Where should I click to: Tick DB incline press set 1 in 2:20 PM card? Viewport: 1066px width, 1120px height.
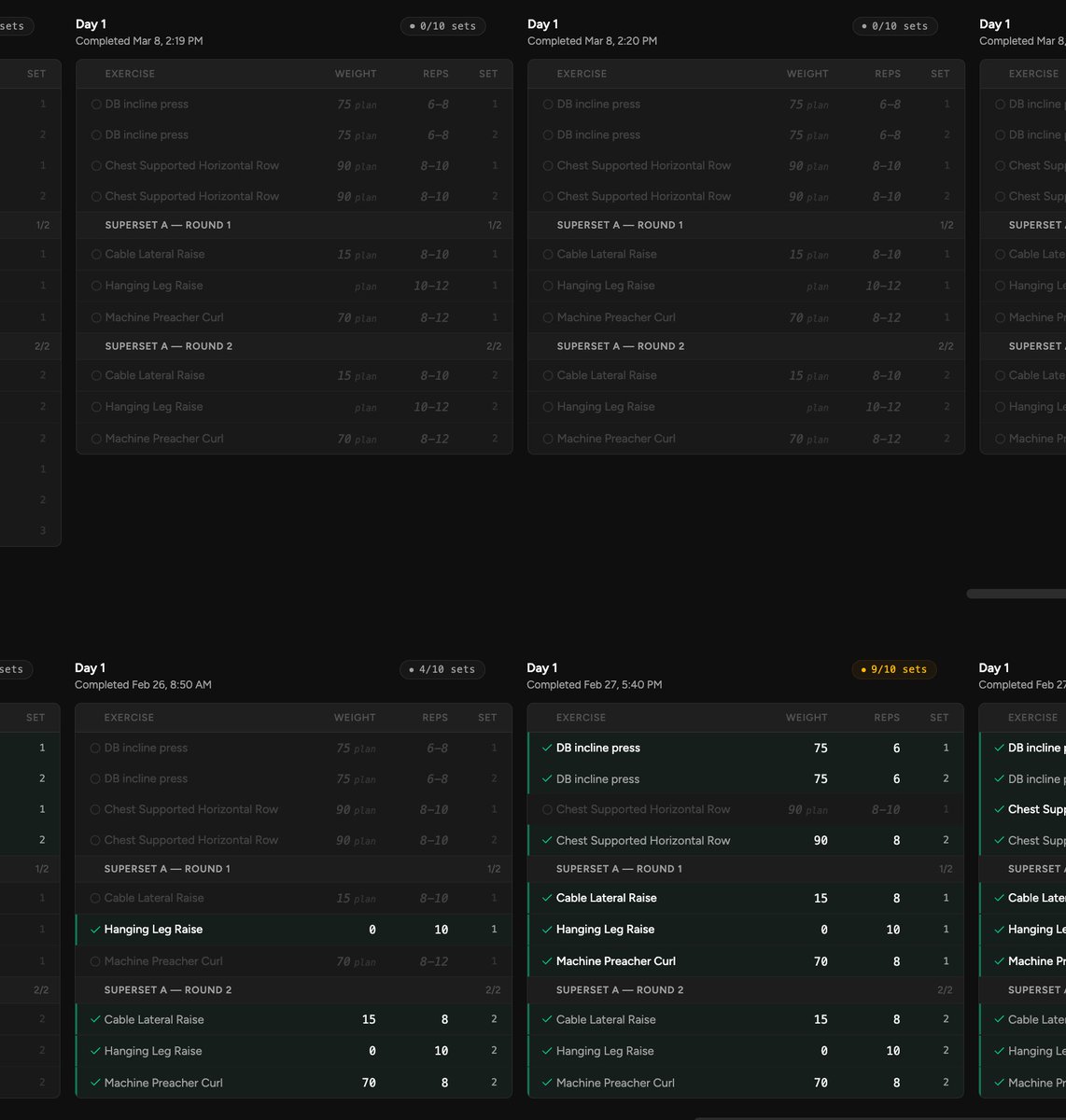pyautogui.click(x=548, y=105)
